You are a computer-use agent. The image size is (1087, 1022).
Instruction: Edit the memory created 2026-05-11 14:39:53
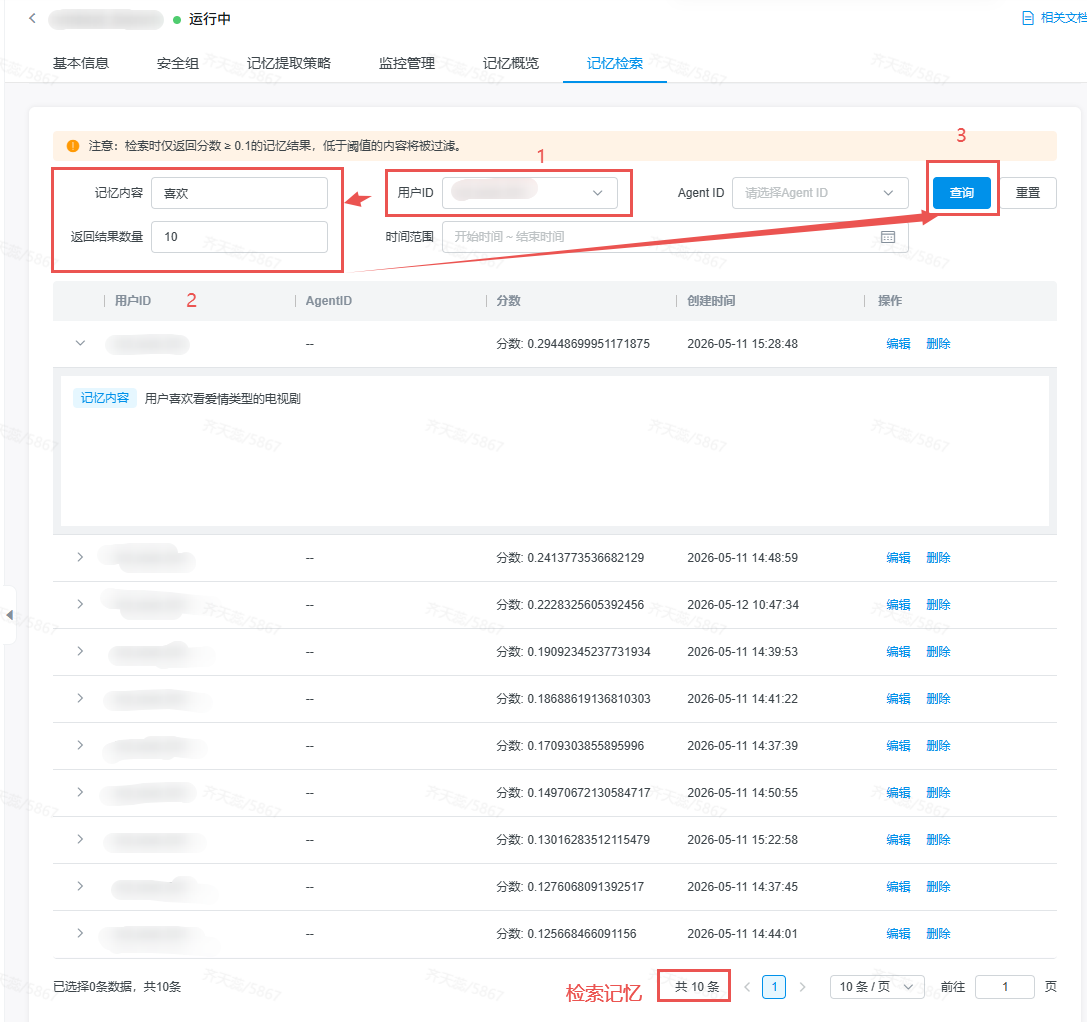898,652
